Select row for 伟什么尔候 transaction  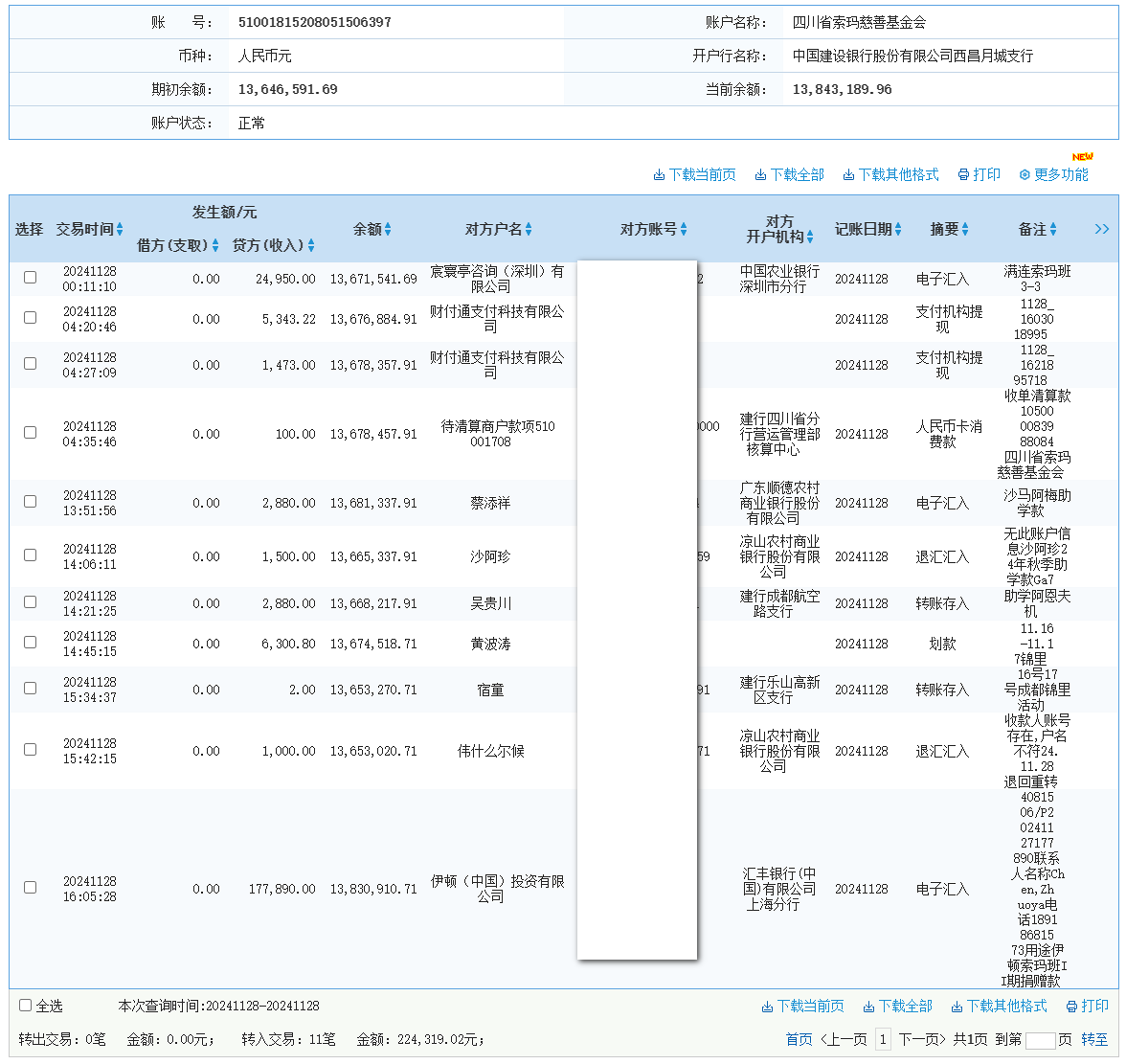[31, 749]
